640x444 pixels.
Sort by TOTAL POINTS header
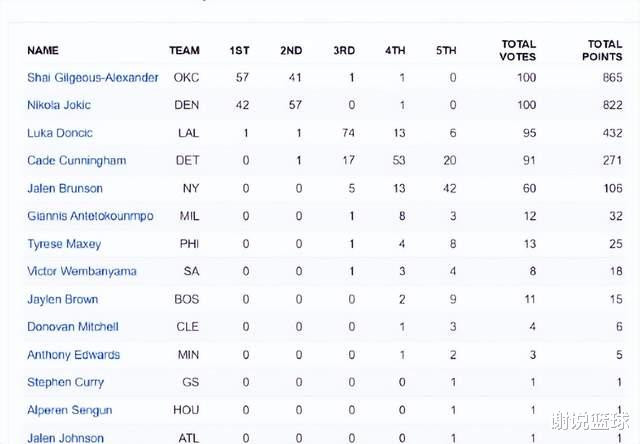point(604,50)
